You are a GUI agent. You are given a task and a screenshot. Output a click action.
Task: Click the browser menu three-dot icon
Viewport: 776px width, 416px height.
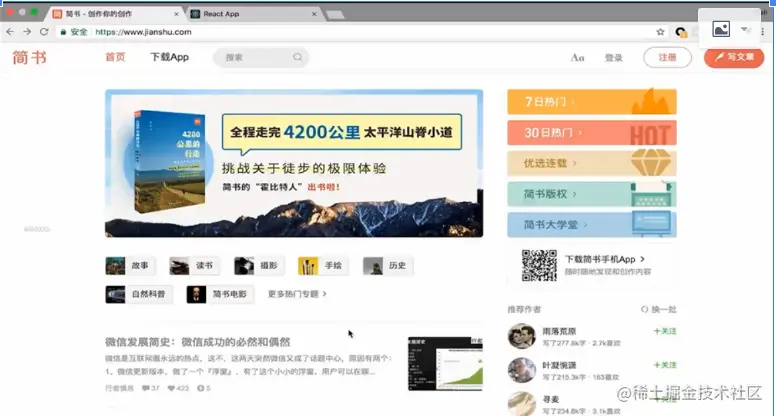pos(763,31)
